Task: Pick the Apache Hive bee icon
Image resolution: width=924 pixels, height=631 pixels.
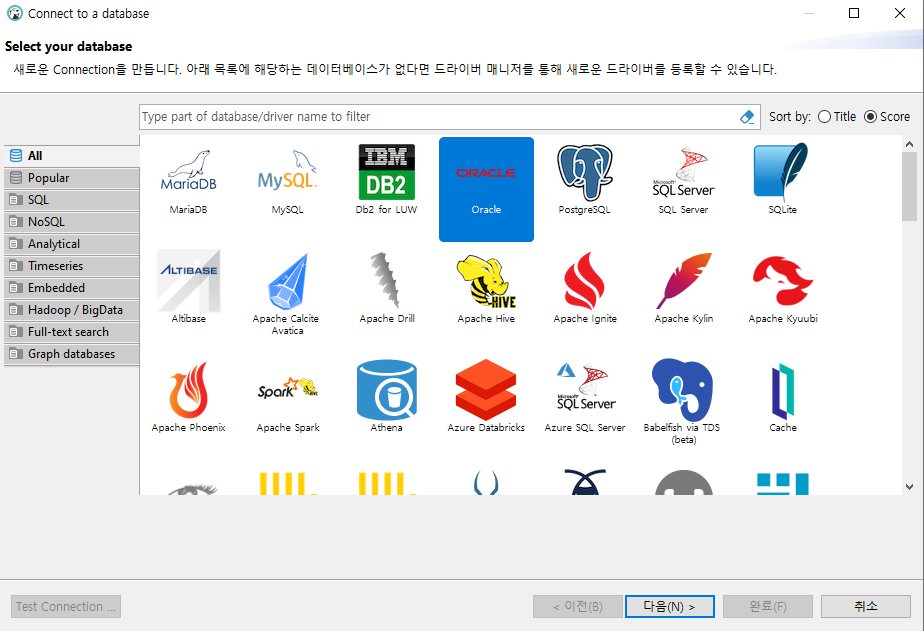Action: click(486, 281)
